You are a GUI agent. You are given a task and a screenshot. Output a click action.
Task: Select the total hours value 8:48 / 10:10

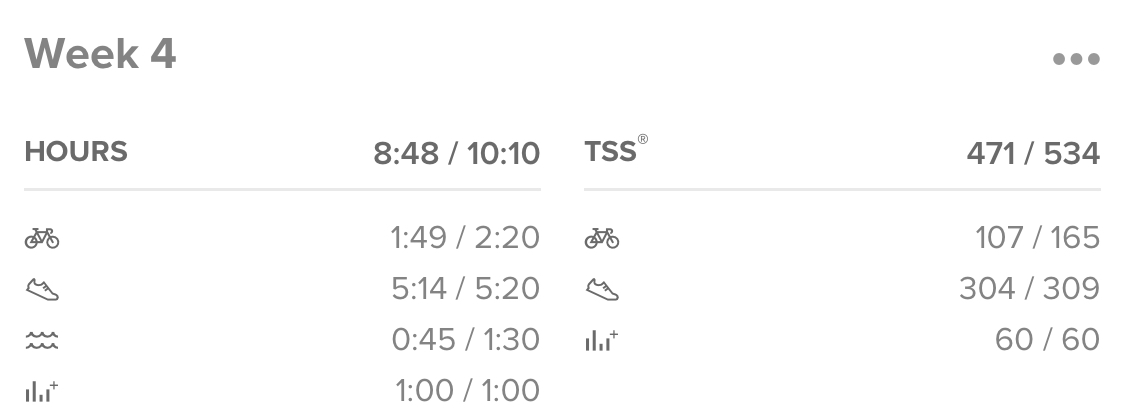(x=456, y=154)
